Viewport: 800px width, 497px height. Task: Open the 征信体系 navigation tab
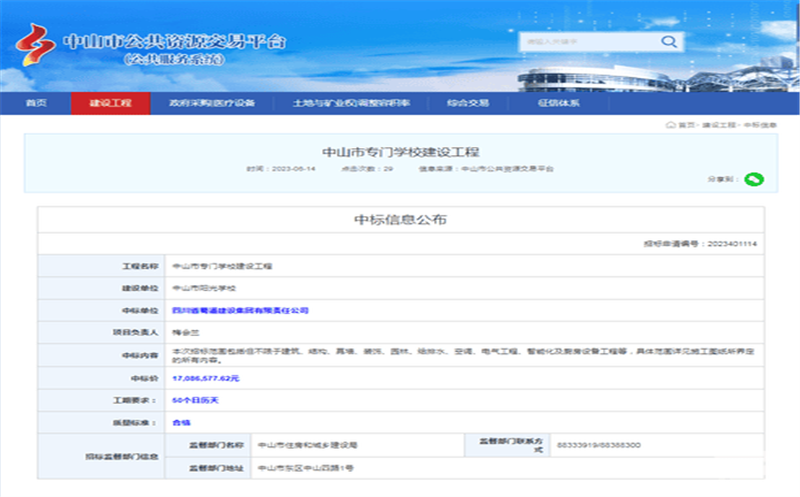point(558,103)
